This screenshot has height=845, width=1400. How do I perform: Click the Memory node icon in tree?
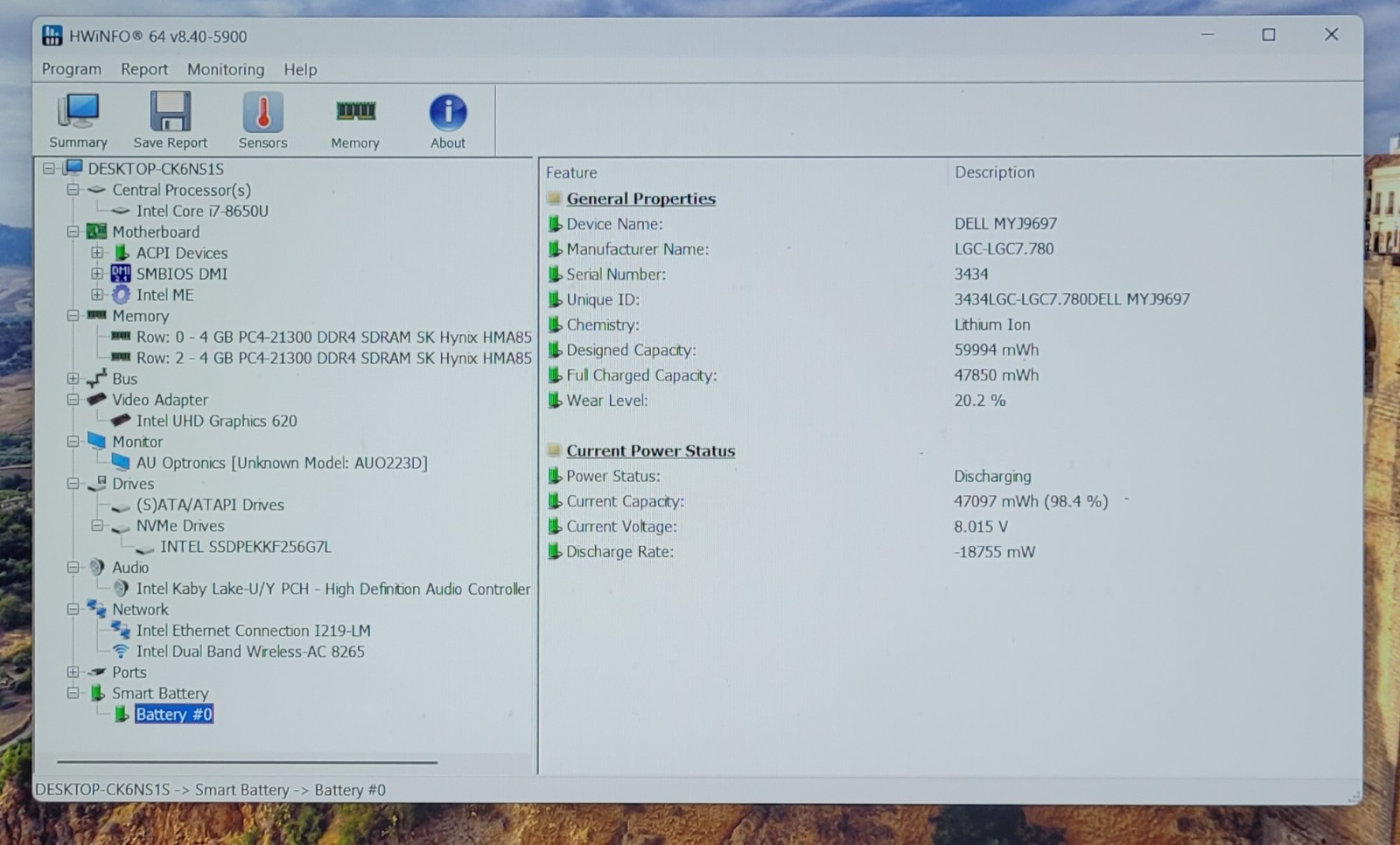pyautogui.click(x=96, y=315)
